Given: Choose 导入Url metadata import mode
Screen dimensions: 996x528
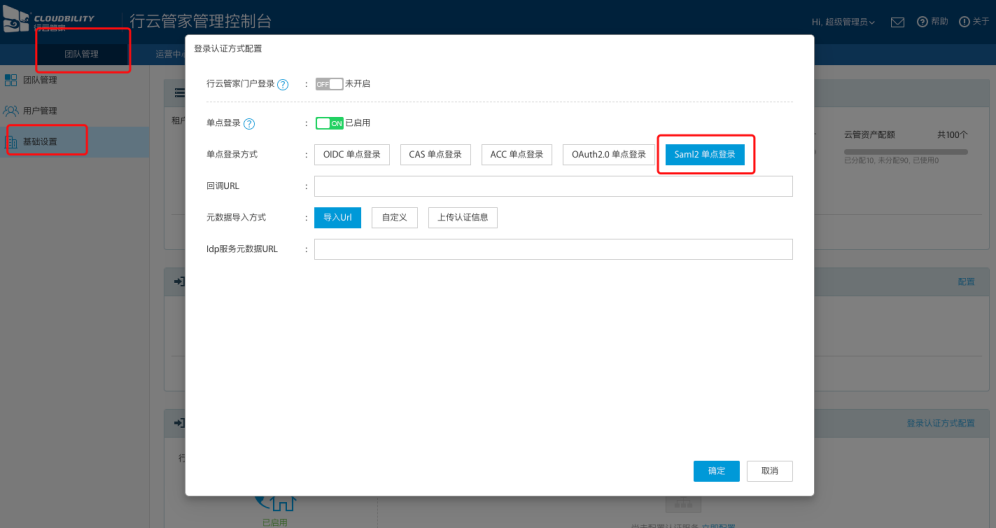Looking at the screenshot, I should 337,217.
